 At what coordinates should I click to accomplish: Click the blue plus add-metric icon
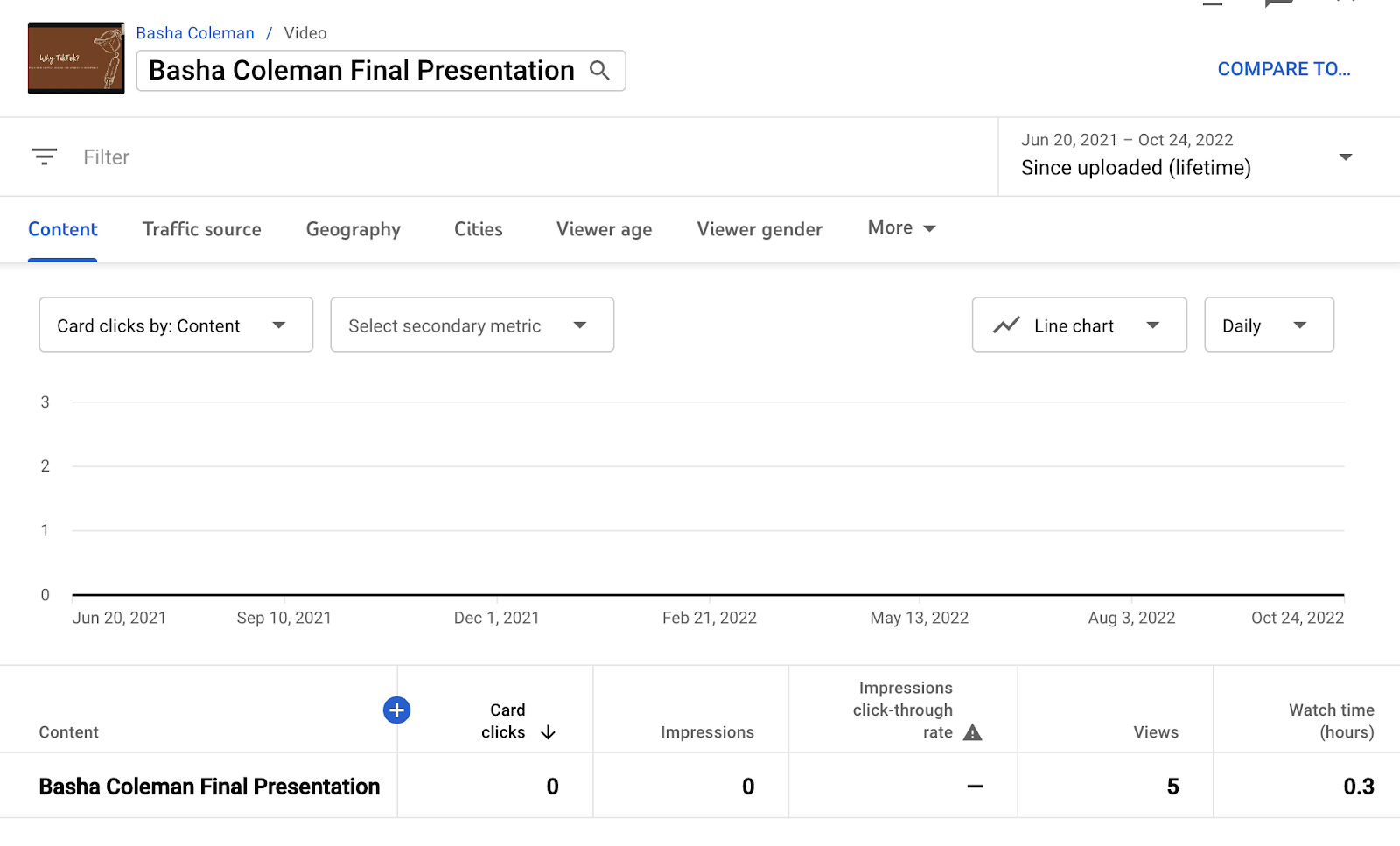396,710
